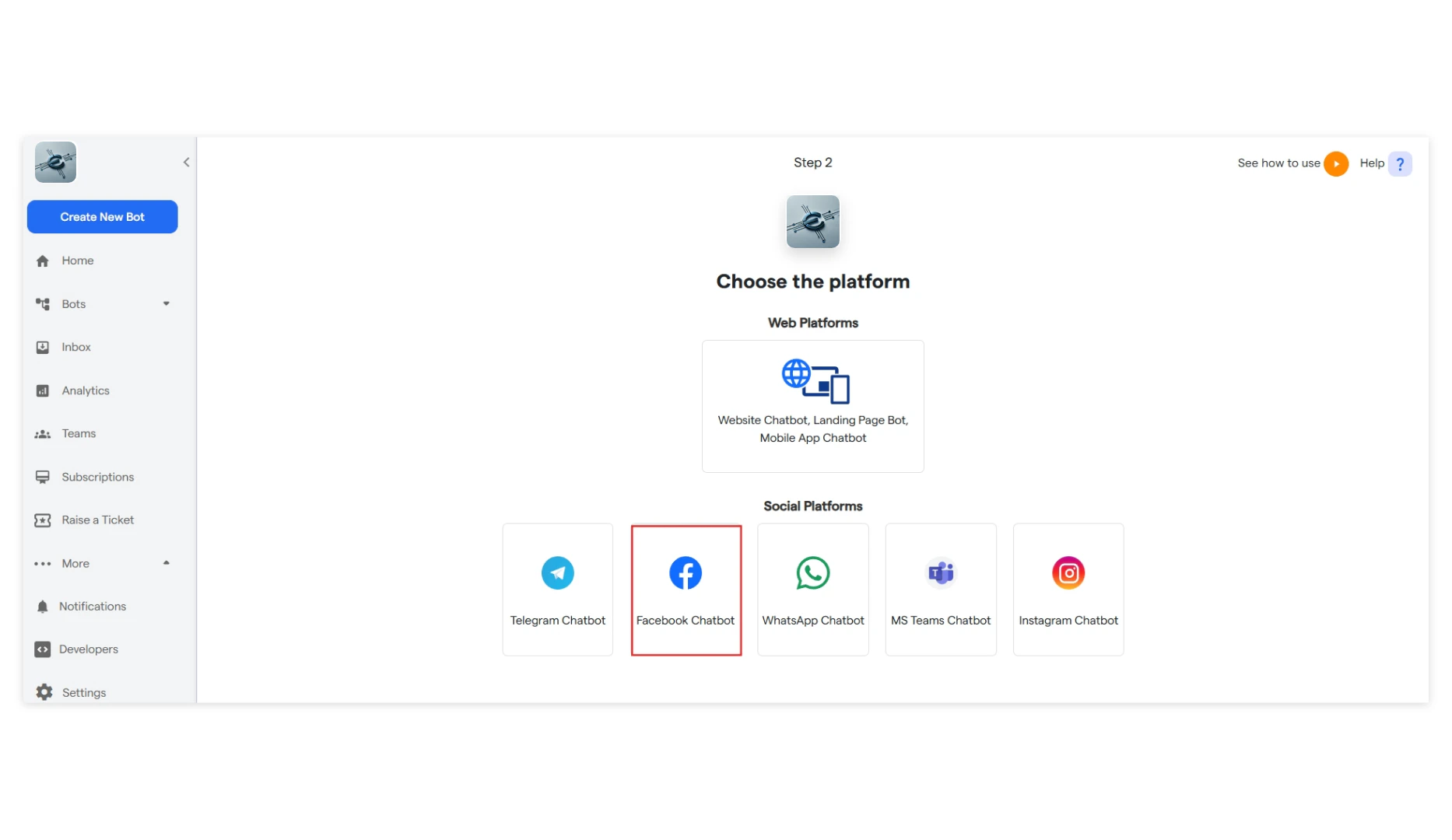Image resolution: width=1452 pixels, height=840 pixels.
Task: Click the Home house icon
Action: pos(43,261)
